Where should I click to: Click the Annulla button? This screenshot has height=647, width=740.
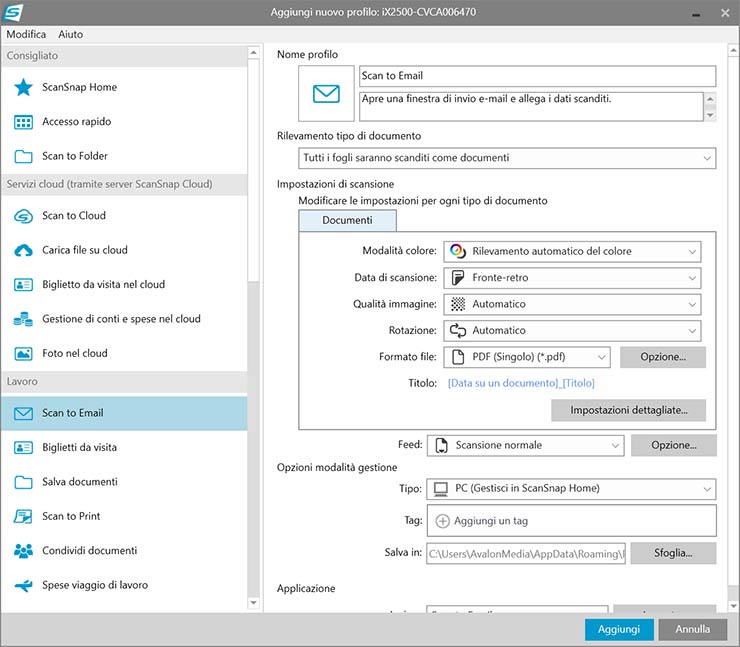(692, 630)
